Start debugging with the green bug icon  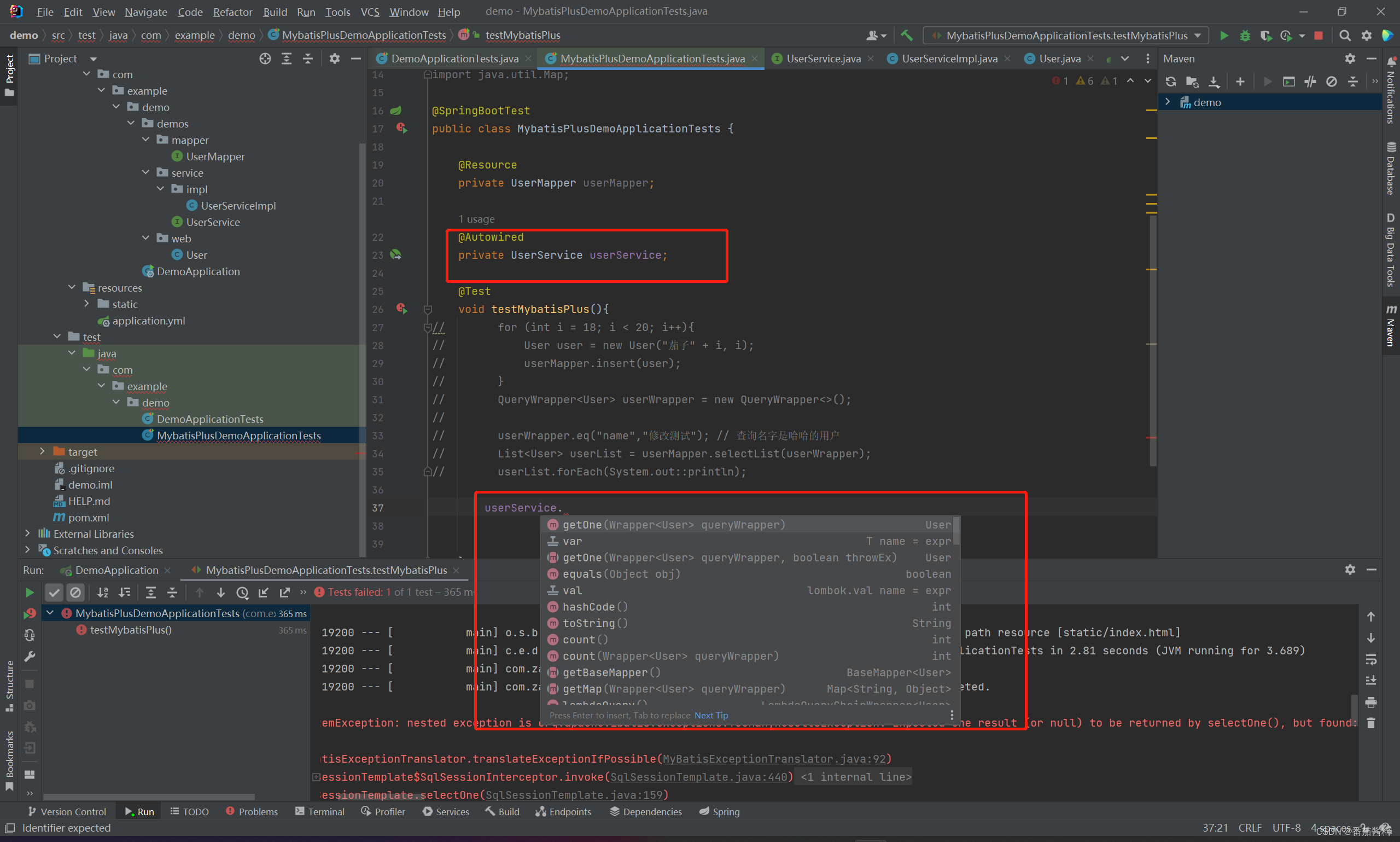[1245, 36]
